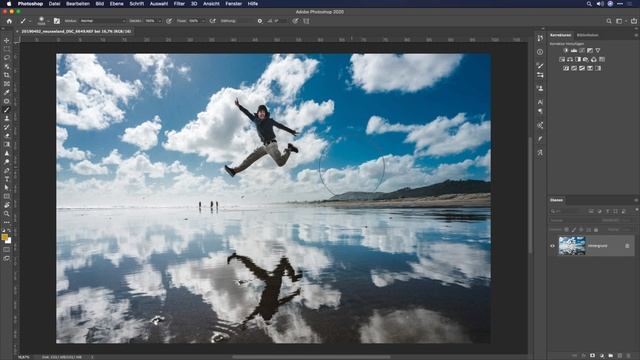Delete layer with trash icon

[629, 356]
